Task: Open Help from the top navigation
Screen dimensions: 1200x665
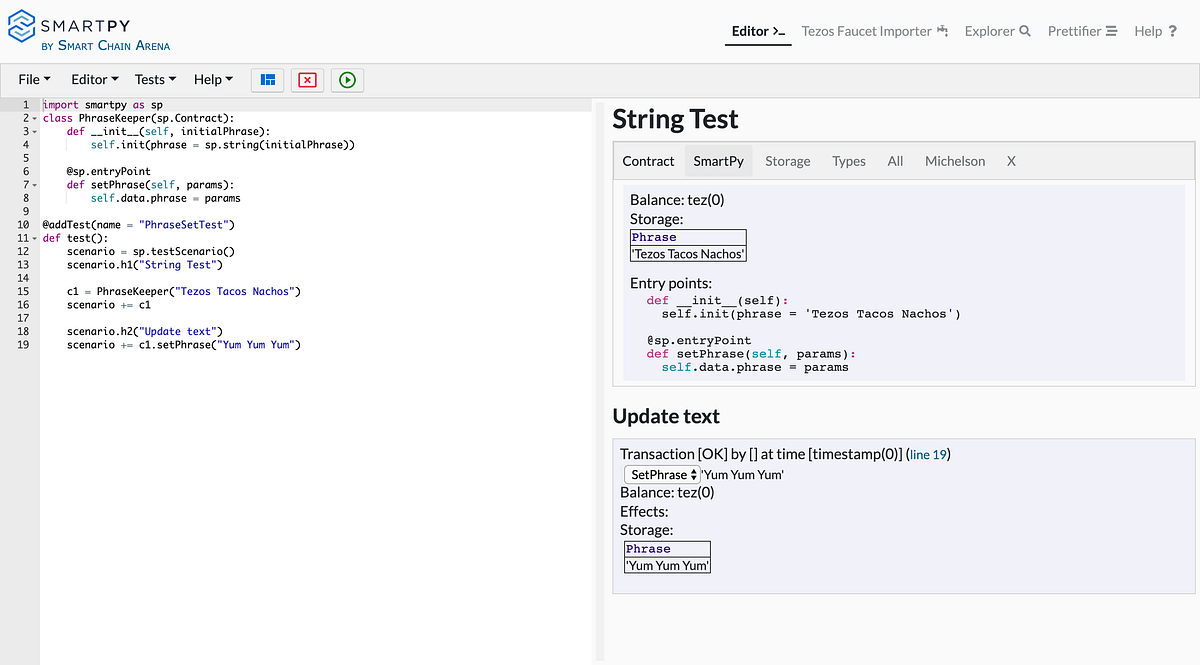Action: click(1155, 31)
